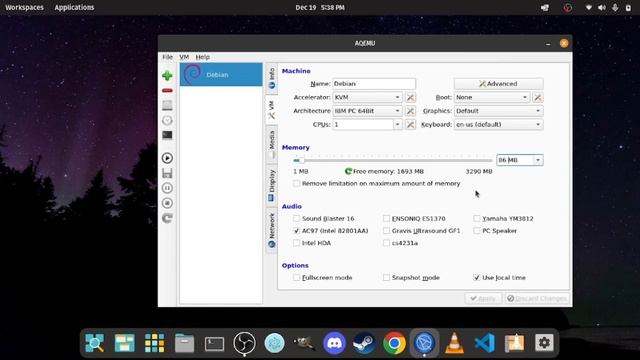Start the virtual machine with play icon
This screenshot has height=360, width=640.
[167, 158]
